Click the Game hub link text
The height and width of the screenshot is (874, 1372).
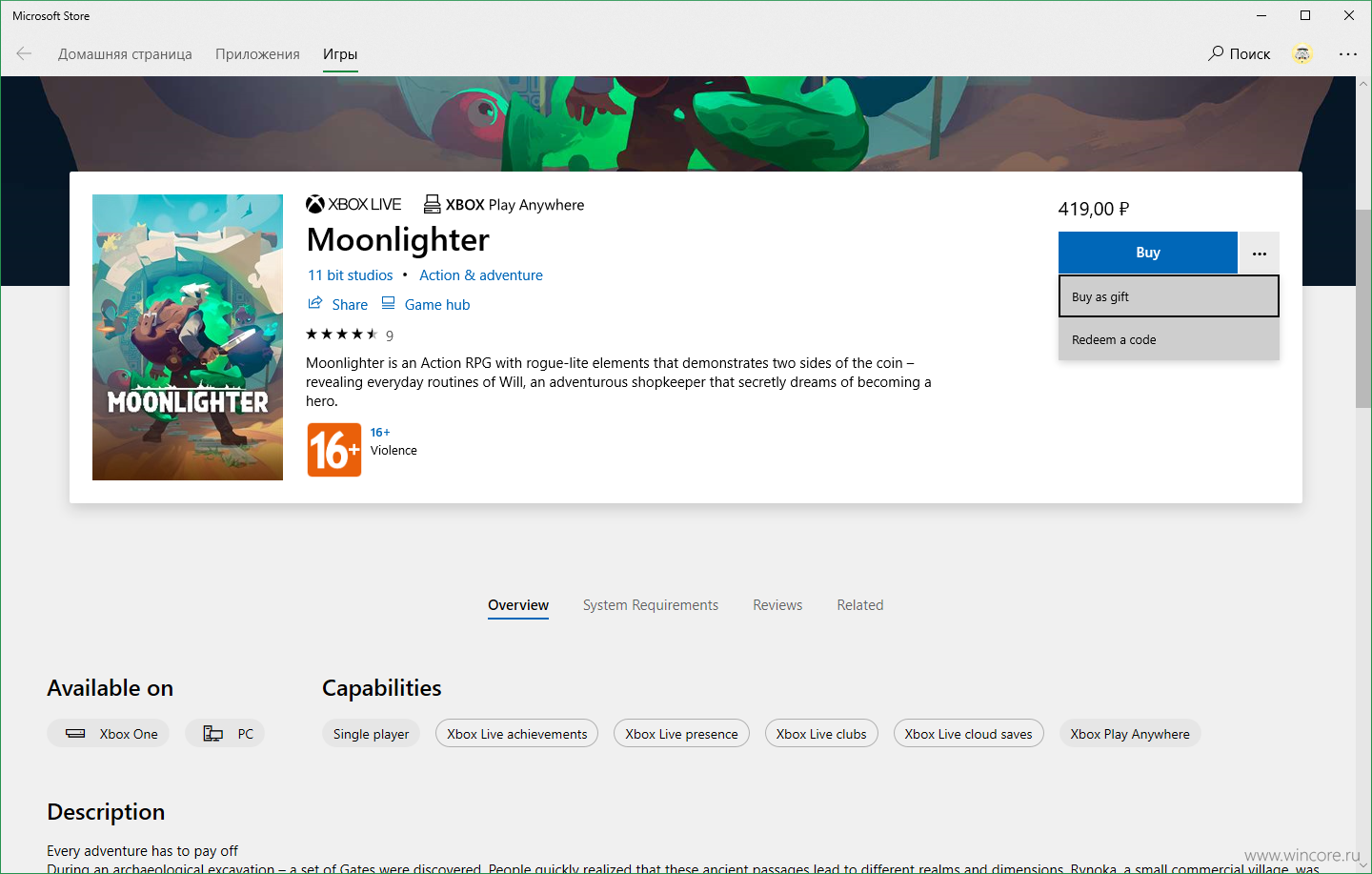[x=437, y=305]
